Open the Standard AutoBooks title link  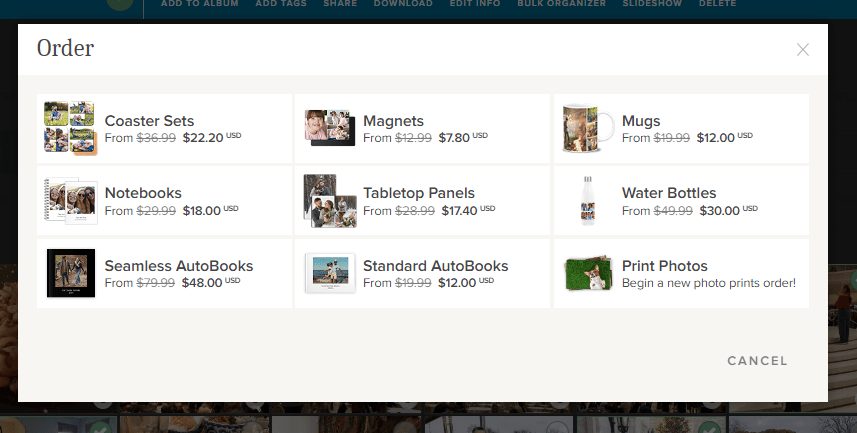pos(435,266)
